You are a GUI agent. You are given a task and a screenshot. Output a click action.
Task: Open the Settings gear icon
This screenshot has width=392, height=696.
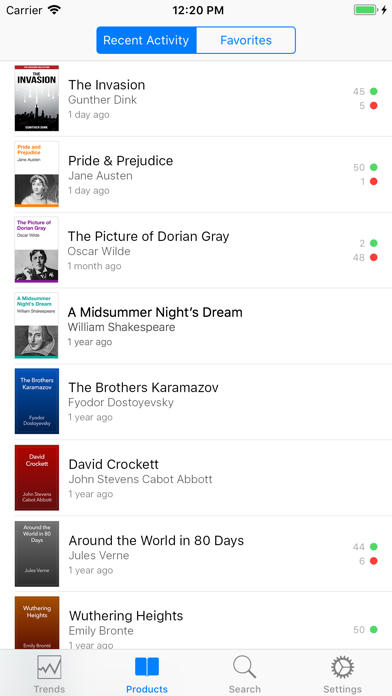click(342, 667)
